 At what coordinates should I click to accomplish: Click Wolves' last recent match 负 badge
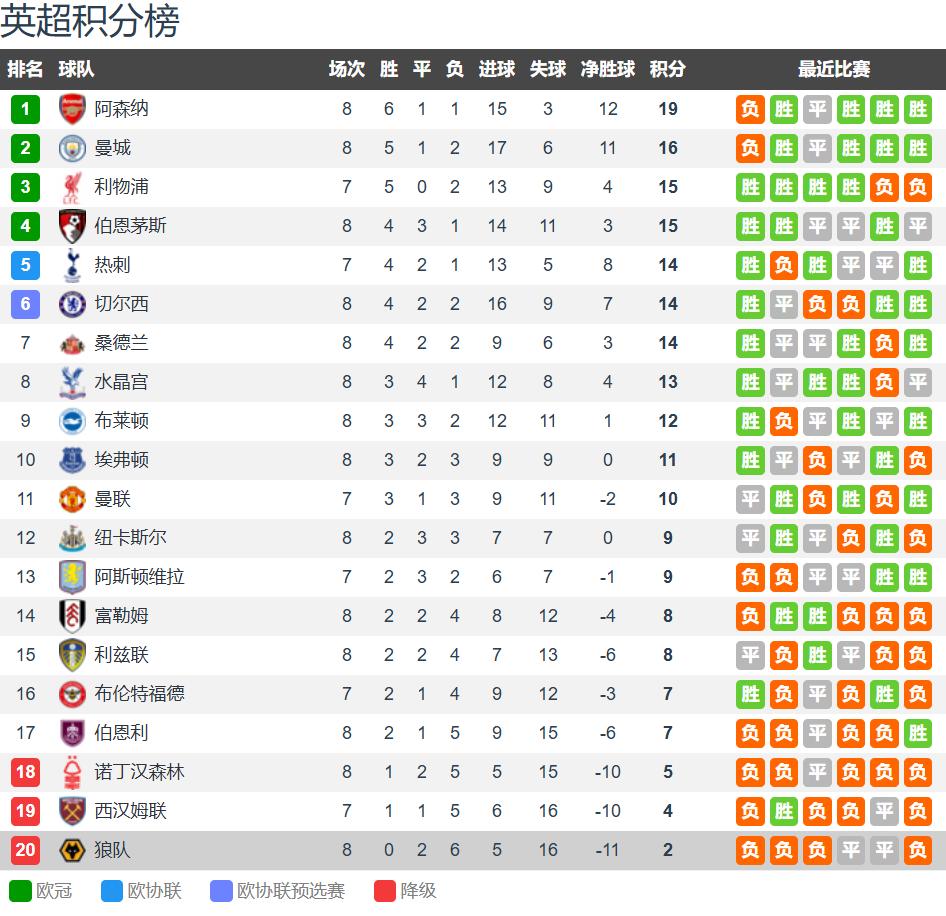(x=917, y=850)
